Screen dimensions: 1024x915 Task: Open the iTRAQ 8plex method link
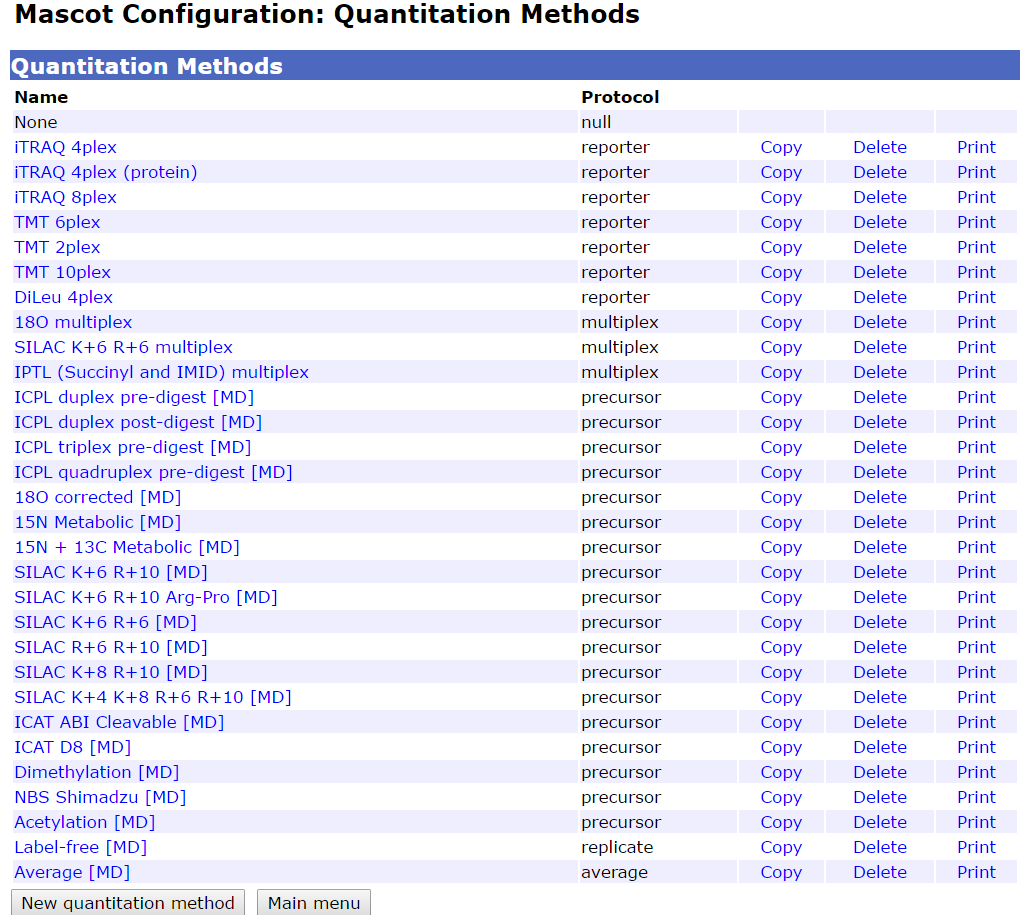[x=65, y=197]
